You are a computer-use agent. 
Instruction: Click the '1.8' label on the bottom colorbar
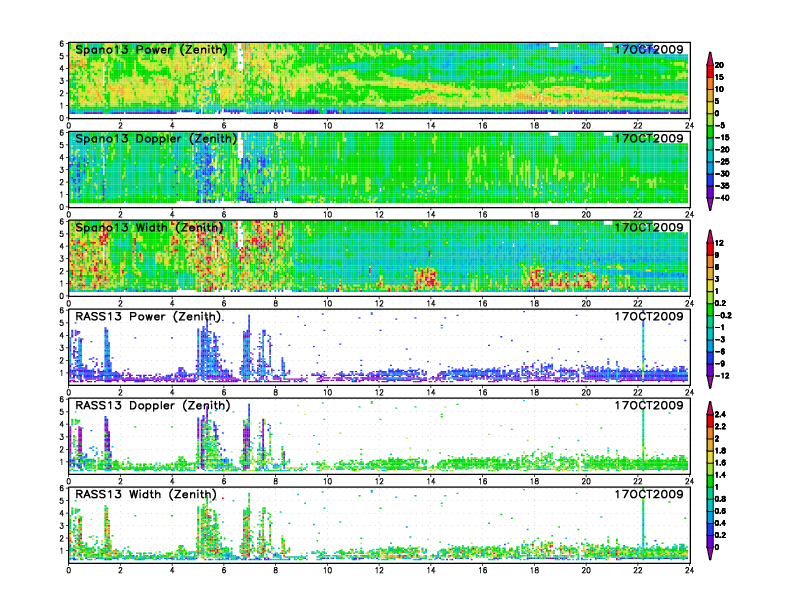[720, 451]
